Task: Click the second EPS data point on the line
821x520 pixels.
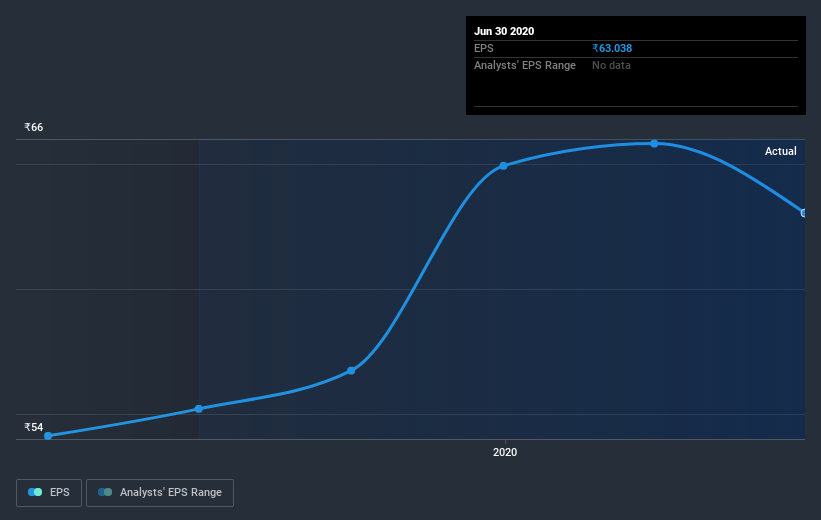Action: pos(199,409)
